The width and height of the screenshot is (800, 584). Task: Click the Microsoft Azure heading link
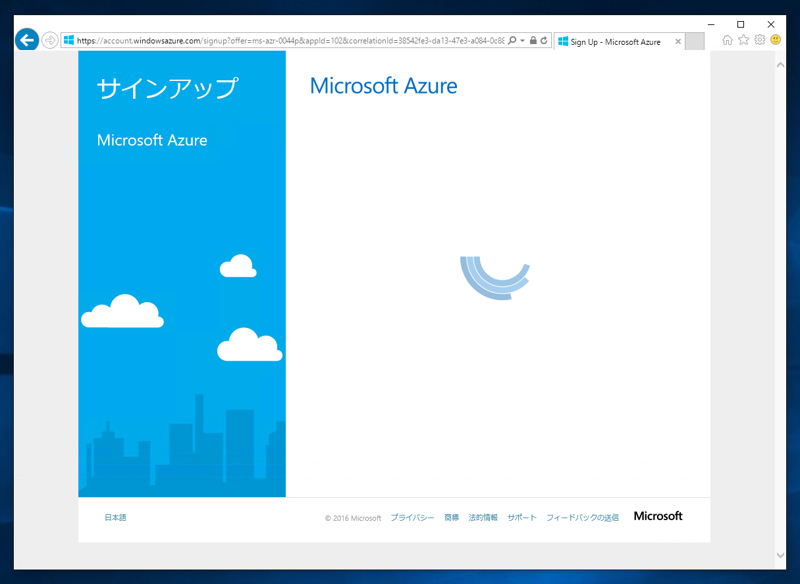tap(384, 86)
